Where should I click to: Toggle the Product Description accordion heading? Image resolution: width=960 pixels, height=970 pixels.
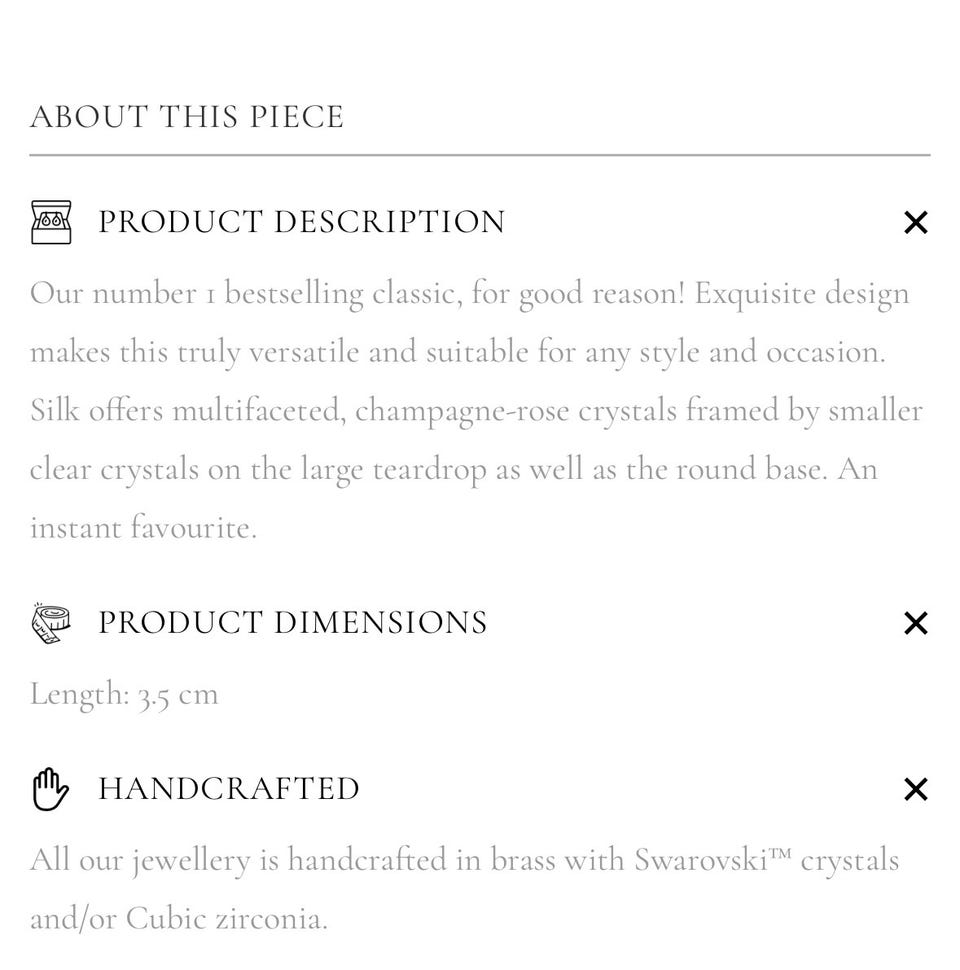(302, 222)
